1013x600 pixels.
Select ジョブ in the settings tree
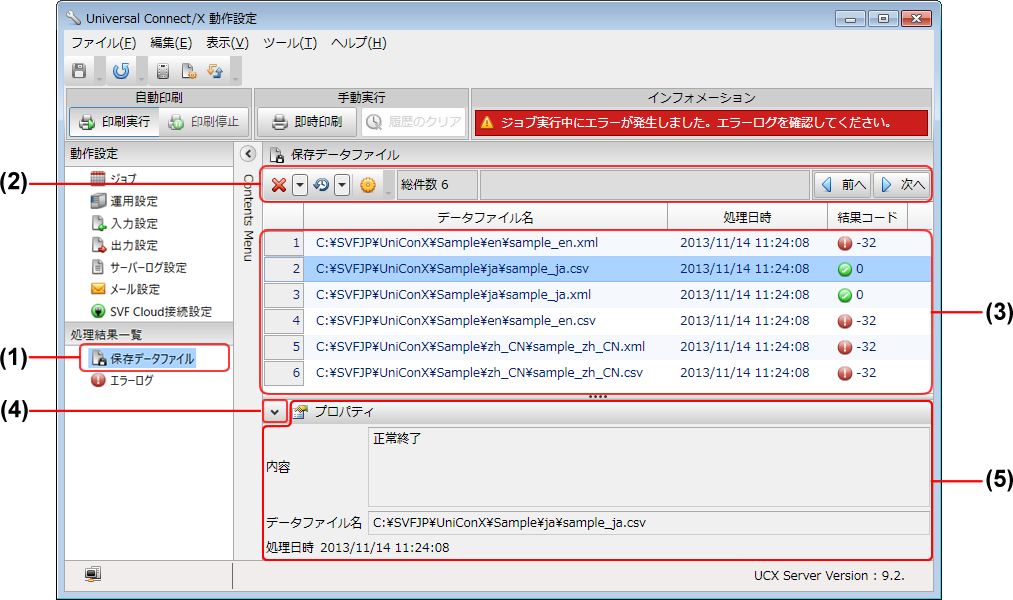114,178
